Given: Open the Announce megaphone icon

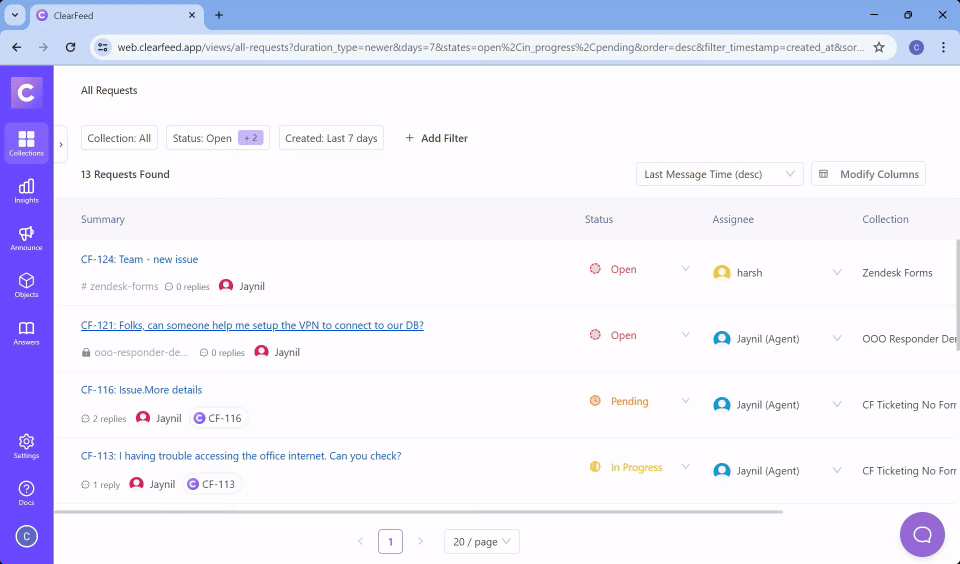Looking at the screenshot, I should click(x=26, y=238).
